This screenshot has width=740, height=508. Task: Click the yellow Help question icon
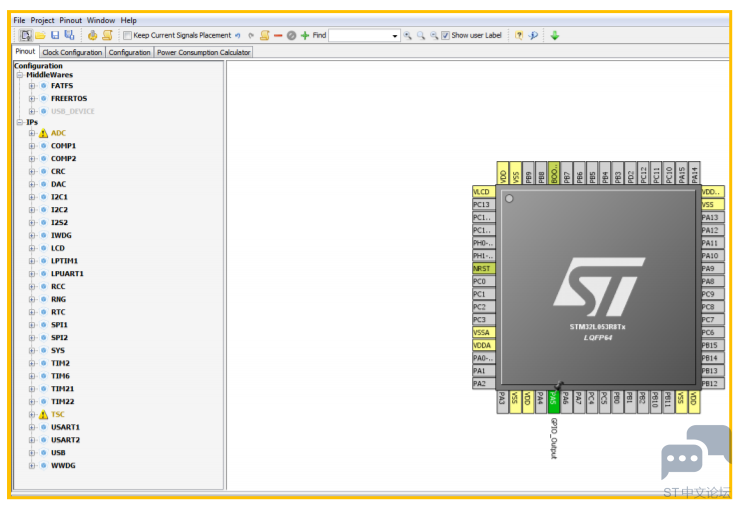pos(519,35)
